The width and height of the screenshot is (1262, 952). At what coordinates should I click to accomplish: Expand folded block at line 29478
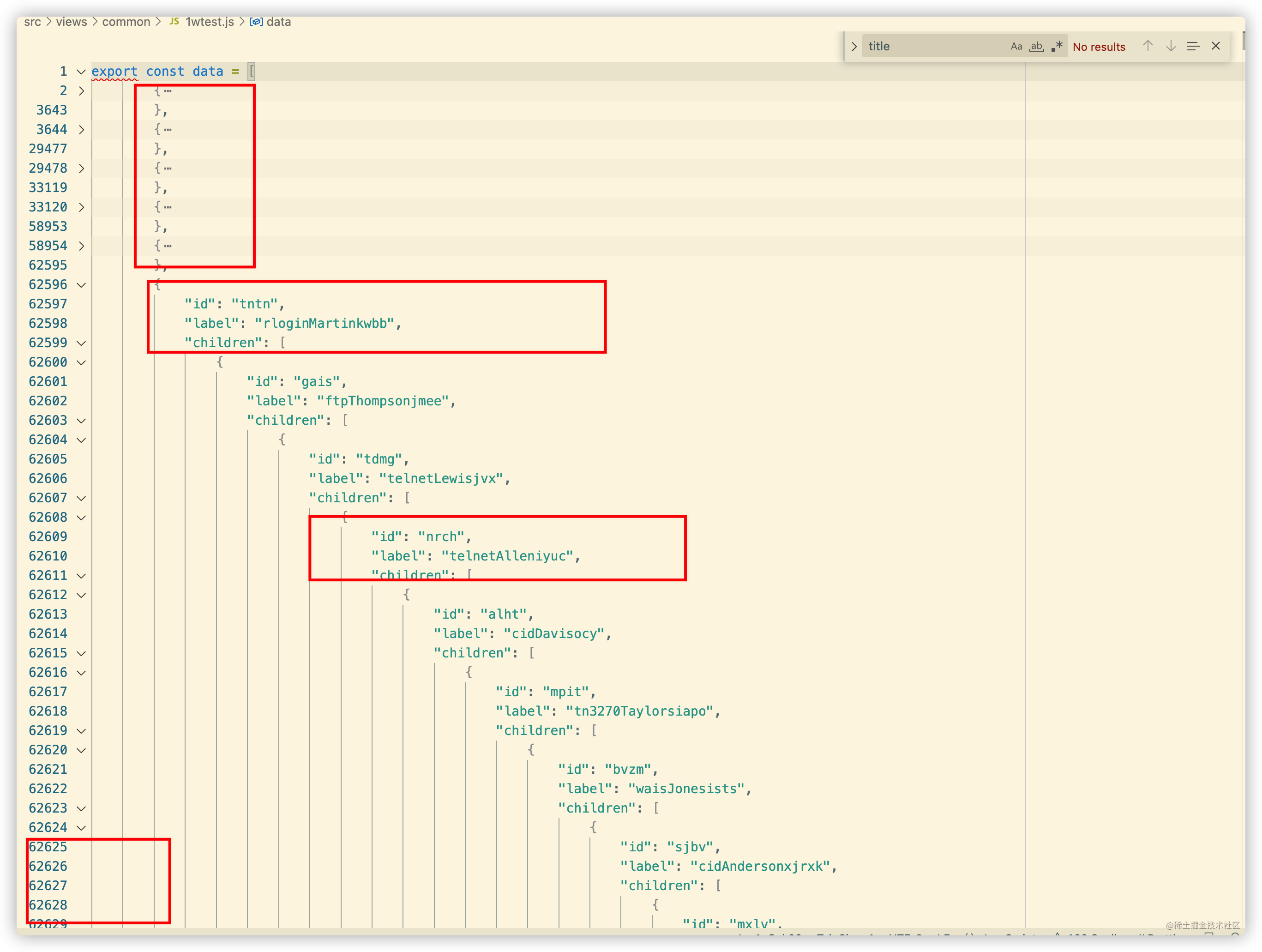pyautogui.click(x=82, y=169)
